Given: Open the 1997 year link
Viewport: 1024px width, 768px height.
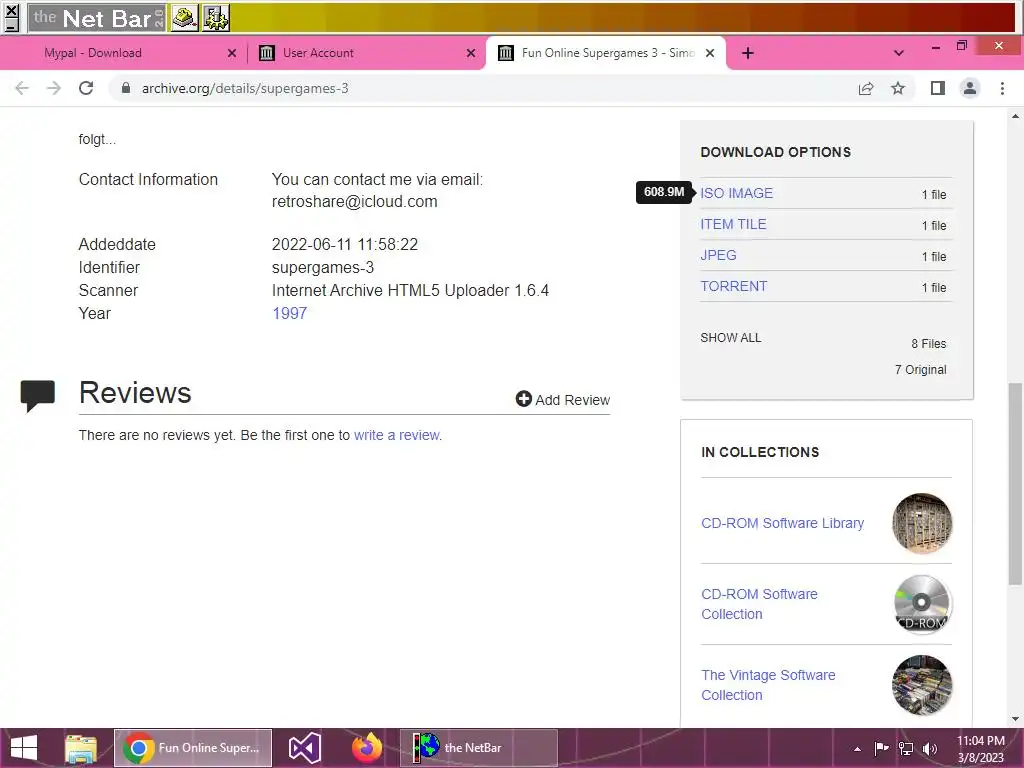Looking at the screenshot, I should click(x=289, y=313).
